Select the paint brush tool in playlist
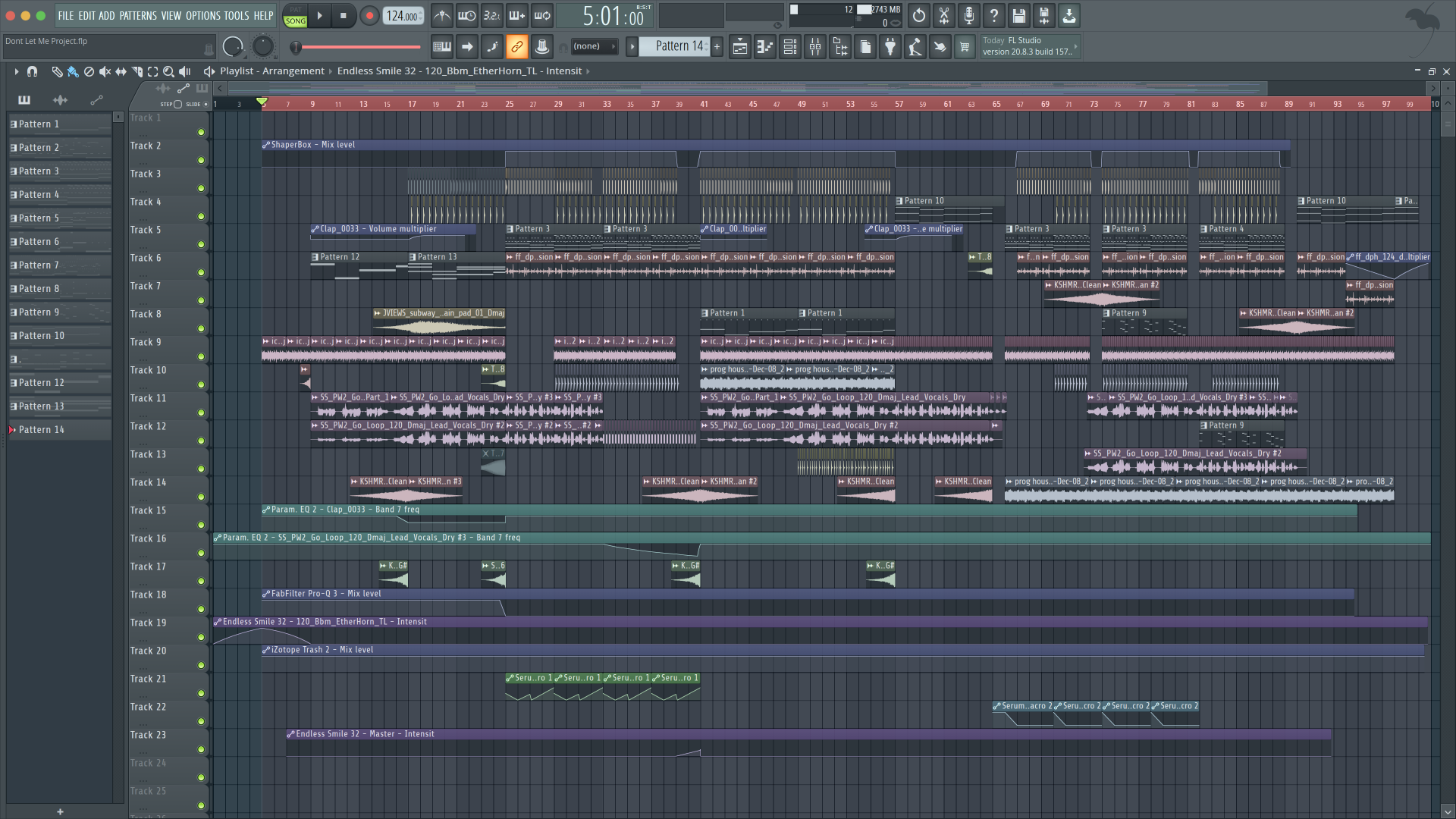1456x819 pixels. 73,71
